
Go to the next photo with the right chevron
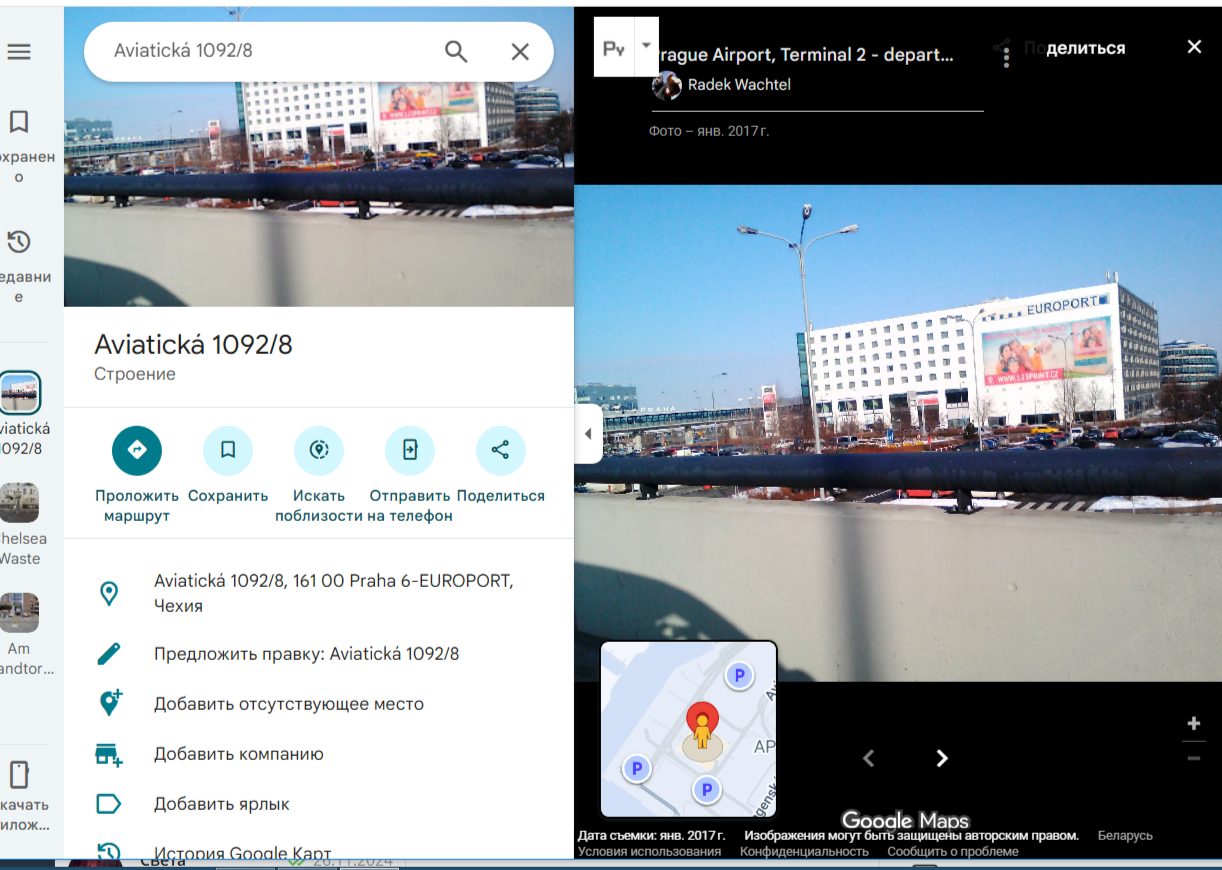[941, 758]
